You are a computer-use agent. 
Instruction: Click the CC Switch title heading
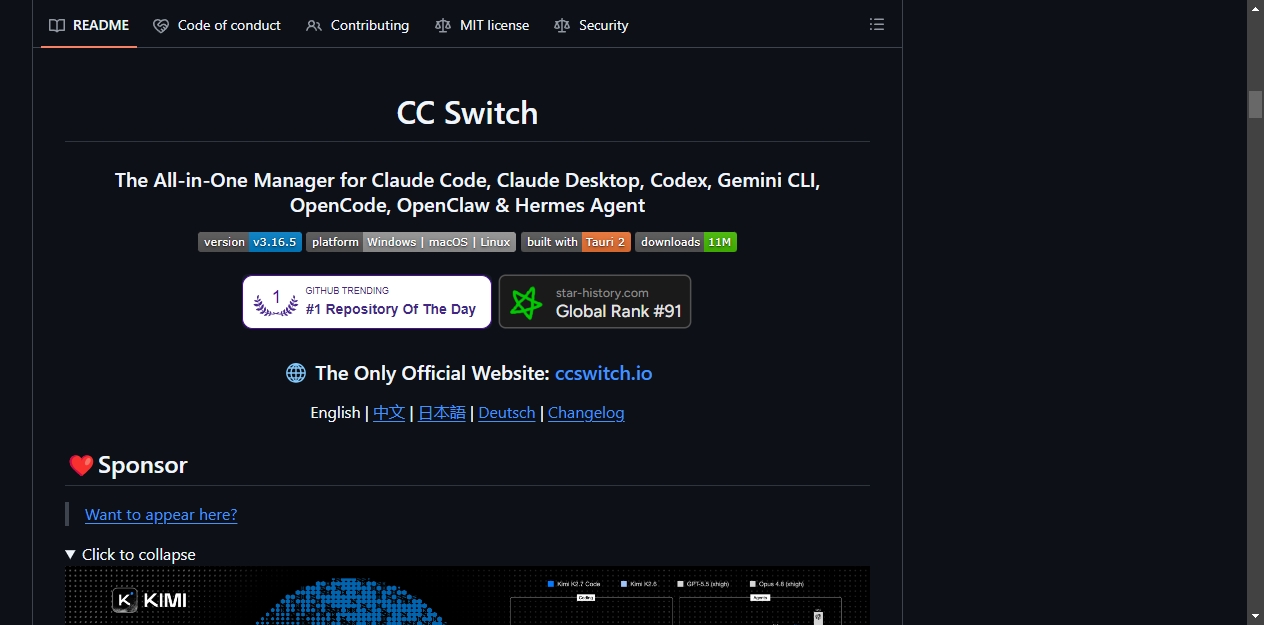[x=467, y=113]
